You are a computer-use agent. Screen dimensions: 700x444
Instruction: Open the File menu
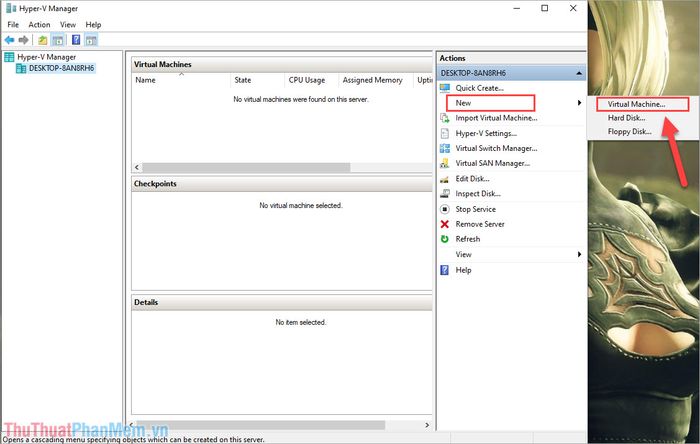point(13,25)
